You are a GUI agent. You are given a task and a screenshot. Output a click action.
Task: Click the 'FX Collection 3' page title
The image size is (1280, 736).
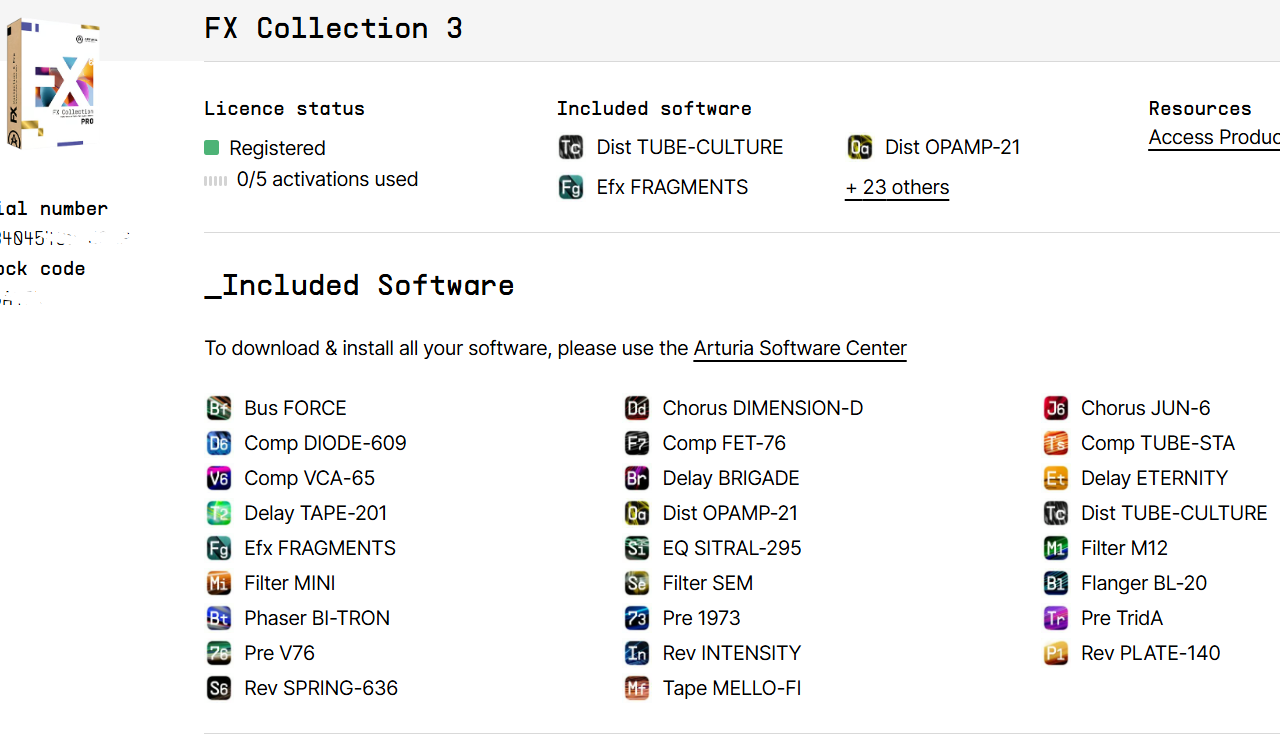(333, 28)
